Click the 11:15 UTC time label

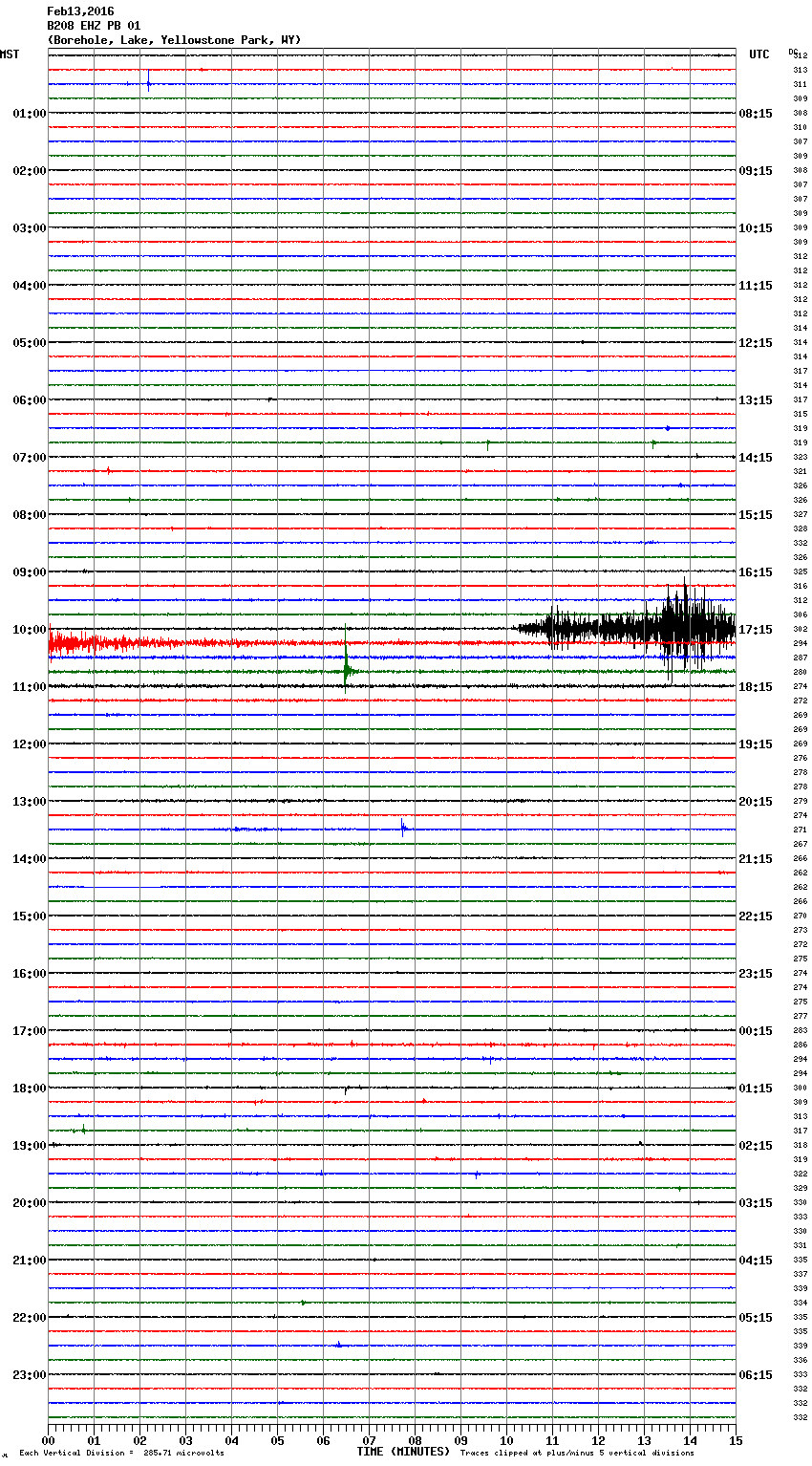pos(756,286)
